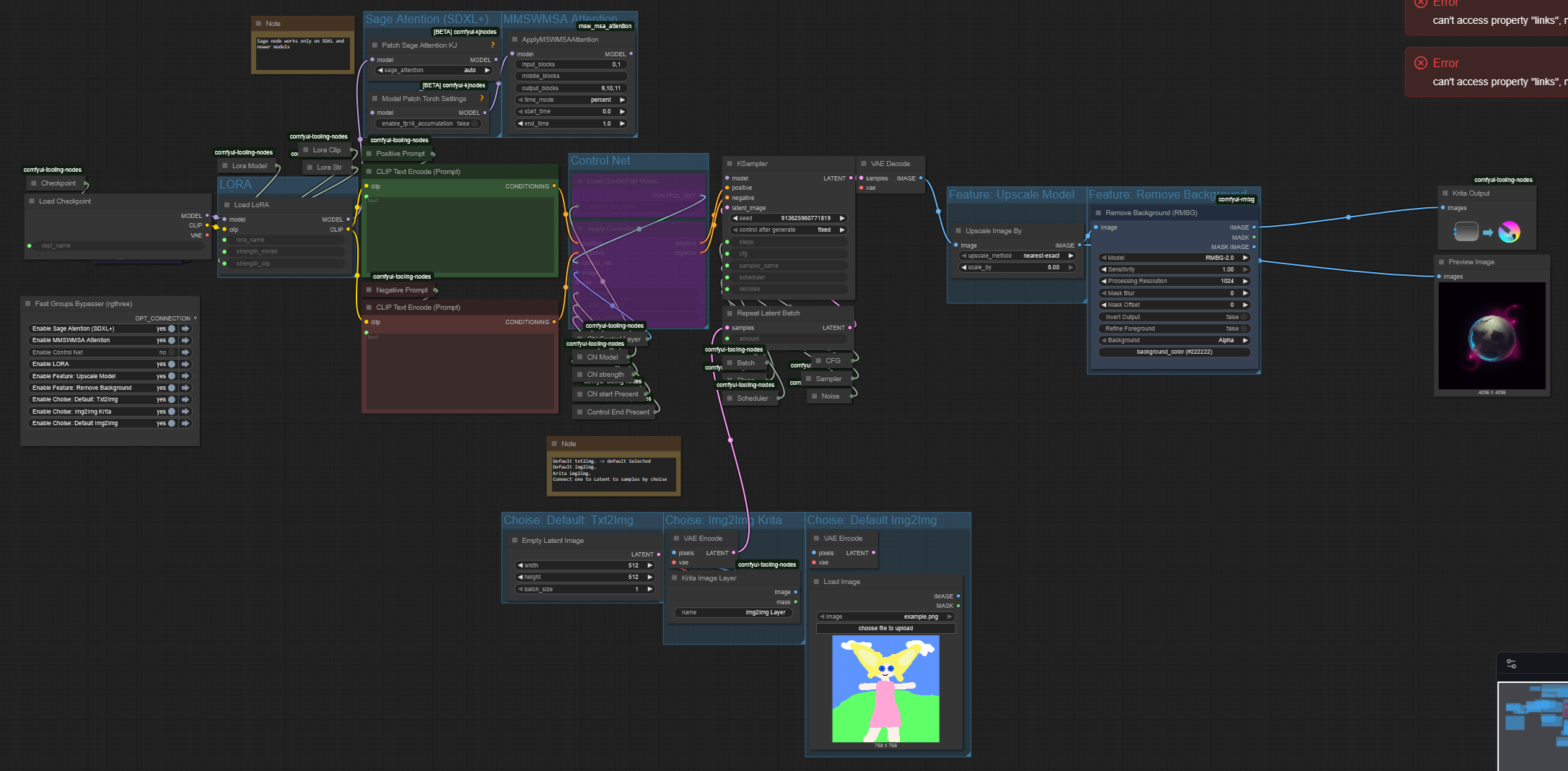
Task: Collapse the Remove Background (RMBG) node title dot
Action: tap(1098, 213)
